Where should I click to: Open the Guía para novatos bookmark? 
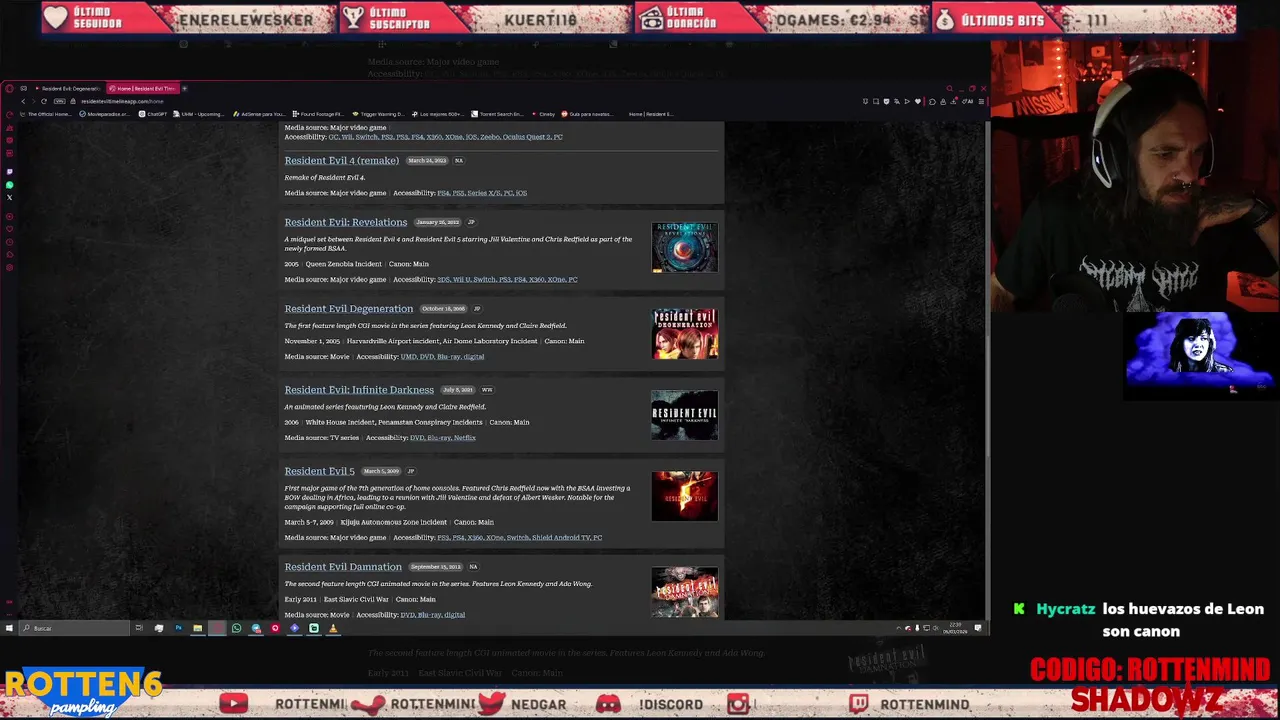pyautogui.click(x=588, y=114)
